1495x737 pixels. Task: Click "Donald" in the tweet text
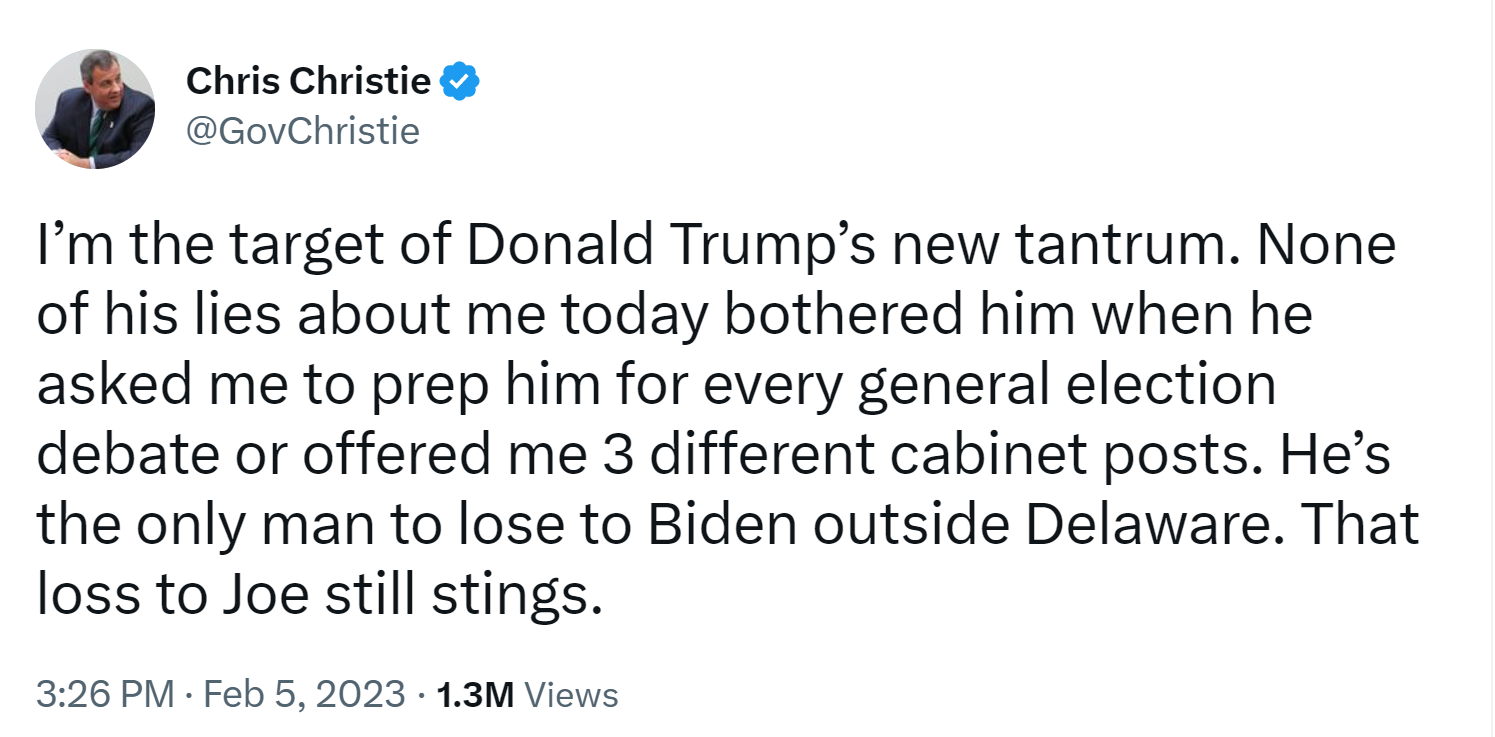tap(566, 247)
